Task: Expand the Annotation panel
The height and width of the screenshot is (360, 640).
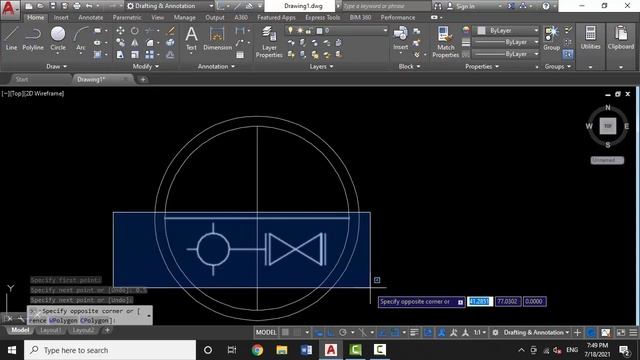Action: click(216, 66)
